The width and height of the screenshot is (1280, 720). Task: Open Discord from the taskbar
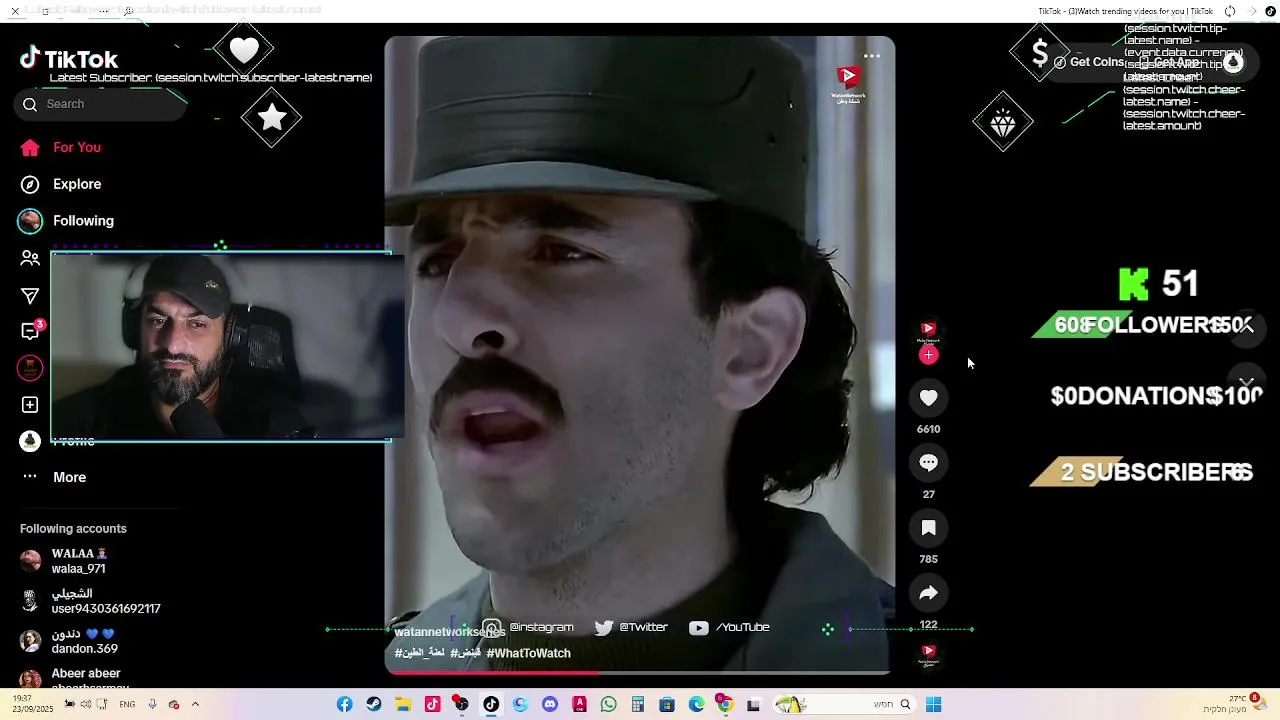[550, 705]
